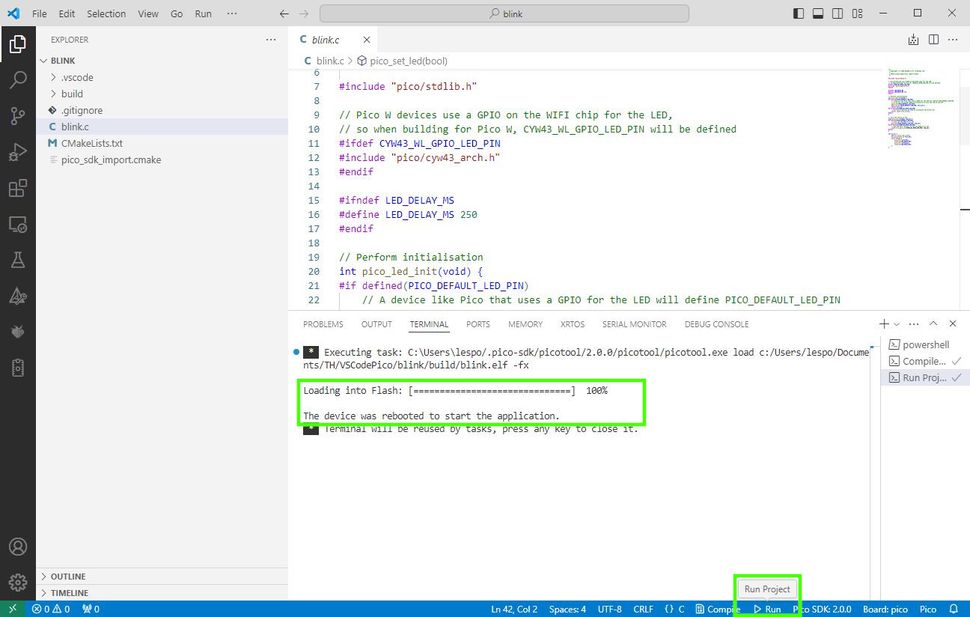Switch to the PROBLEMS tab
The width and height of the screenshot is (970, 617).
click(323, 324)
